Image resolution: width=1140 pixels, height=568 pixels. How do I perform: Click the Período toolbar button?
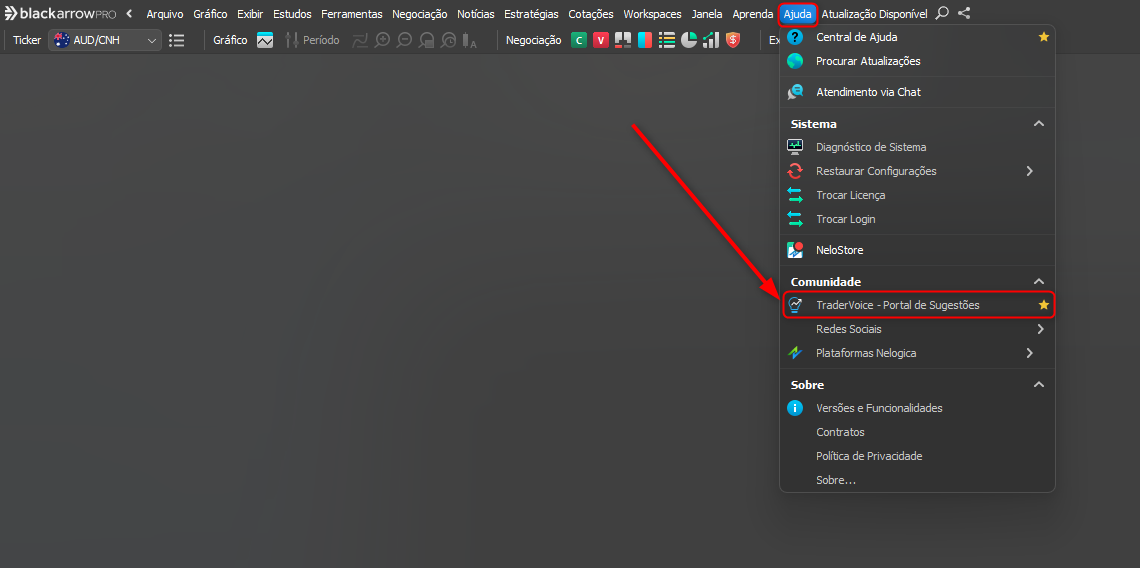point(312,41)
